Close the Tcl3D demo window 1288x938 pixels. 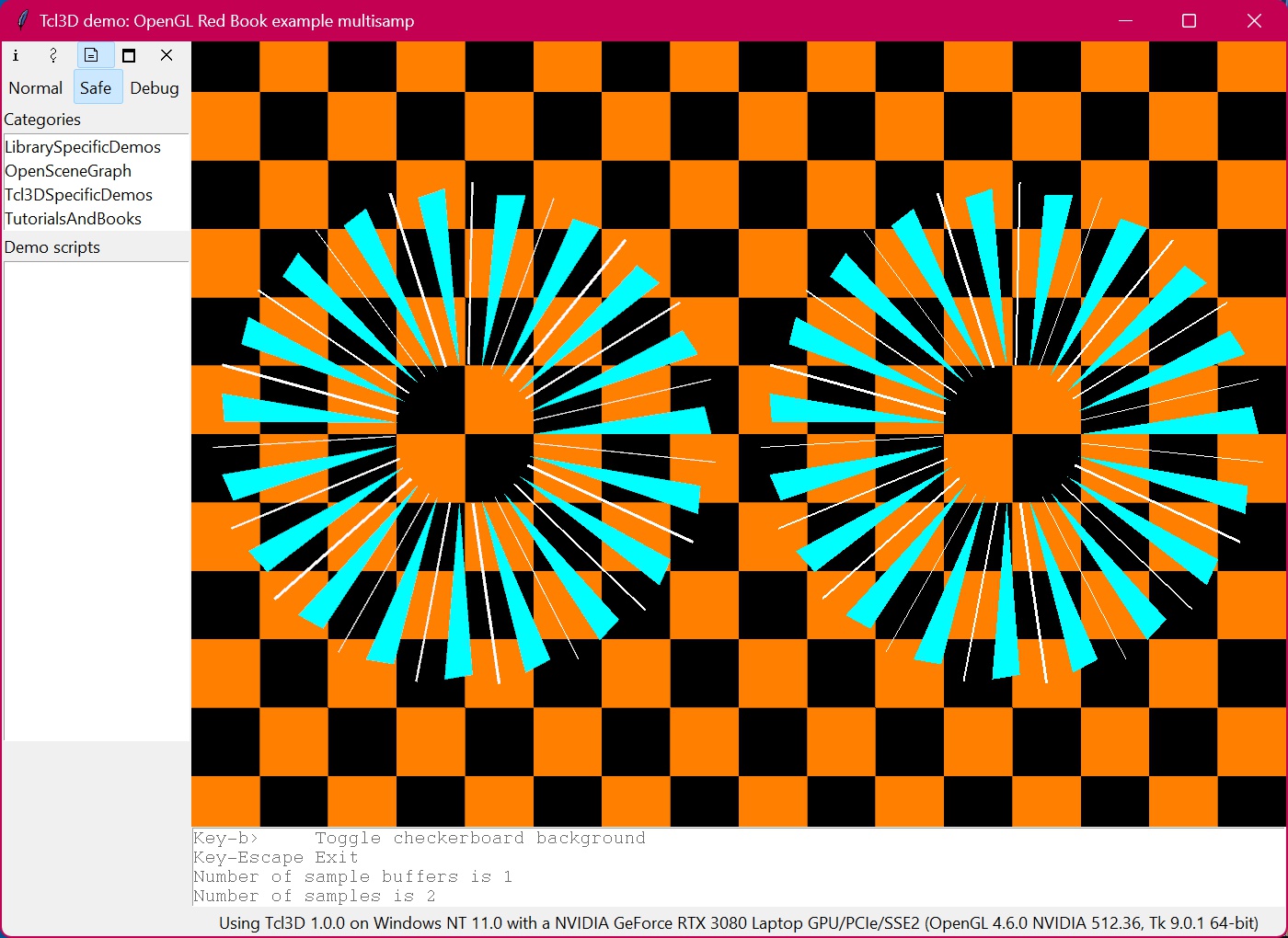pos(1254,20)
